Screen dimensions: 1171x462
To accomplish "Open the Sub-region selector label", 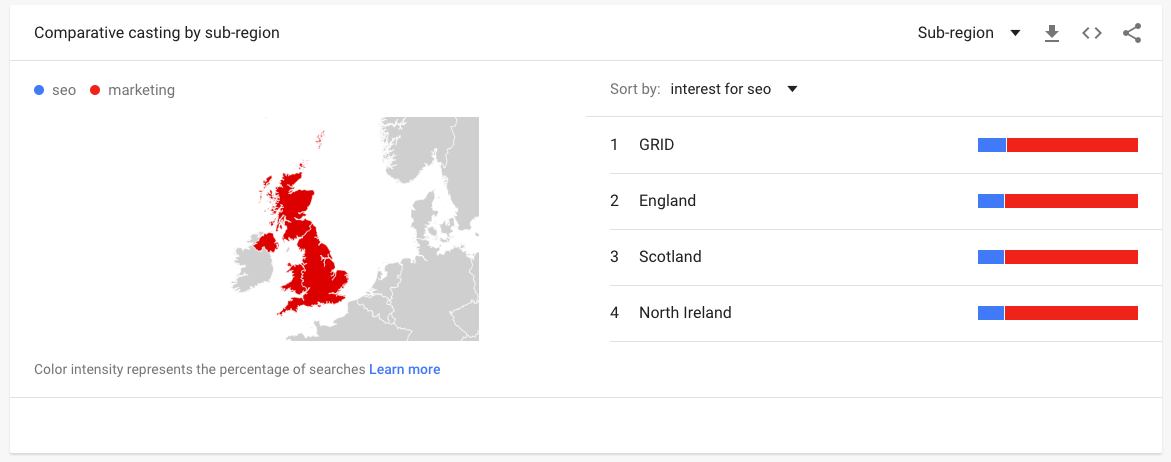I will click(955, 34).
